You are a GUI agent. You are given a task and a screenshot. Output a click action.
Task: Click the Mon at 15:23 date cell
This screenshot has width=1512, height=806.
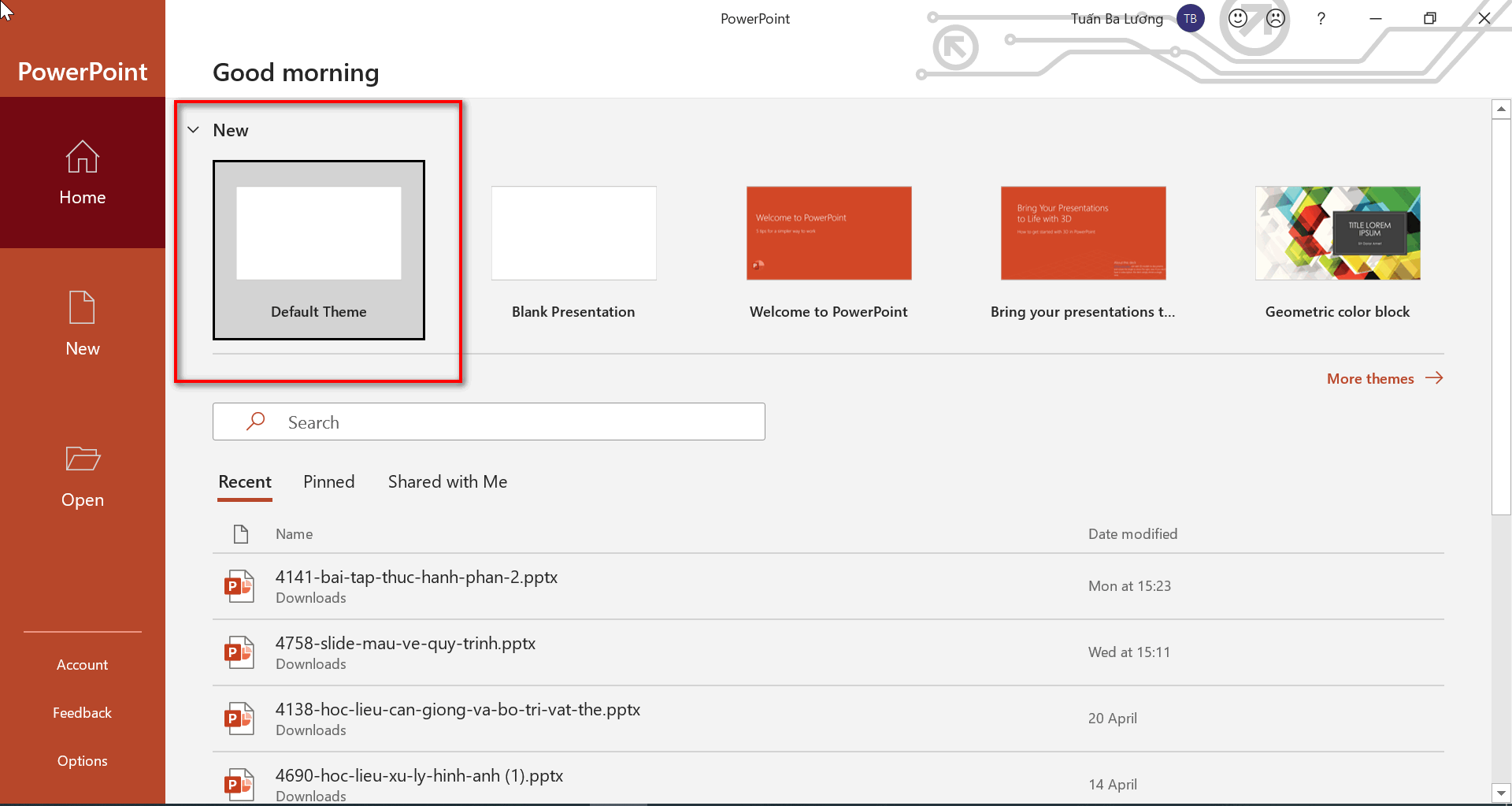[1129, 586]
